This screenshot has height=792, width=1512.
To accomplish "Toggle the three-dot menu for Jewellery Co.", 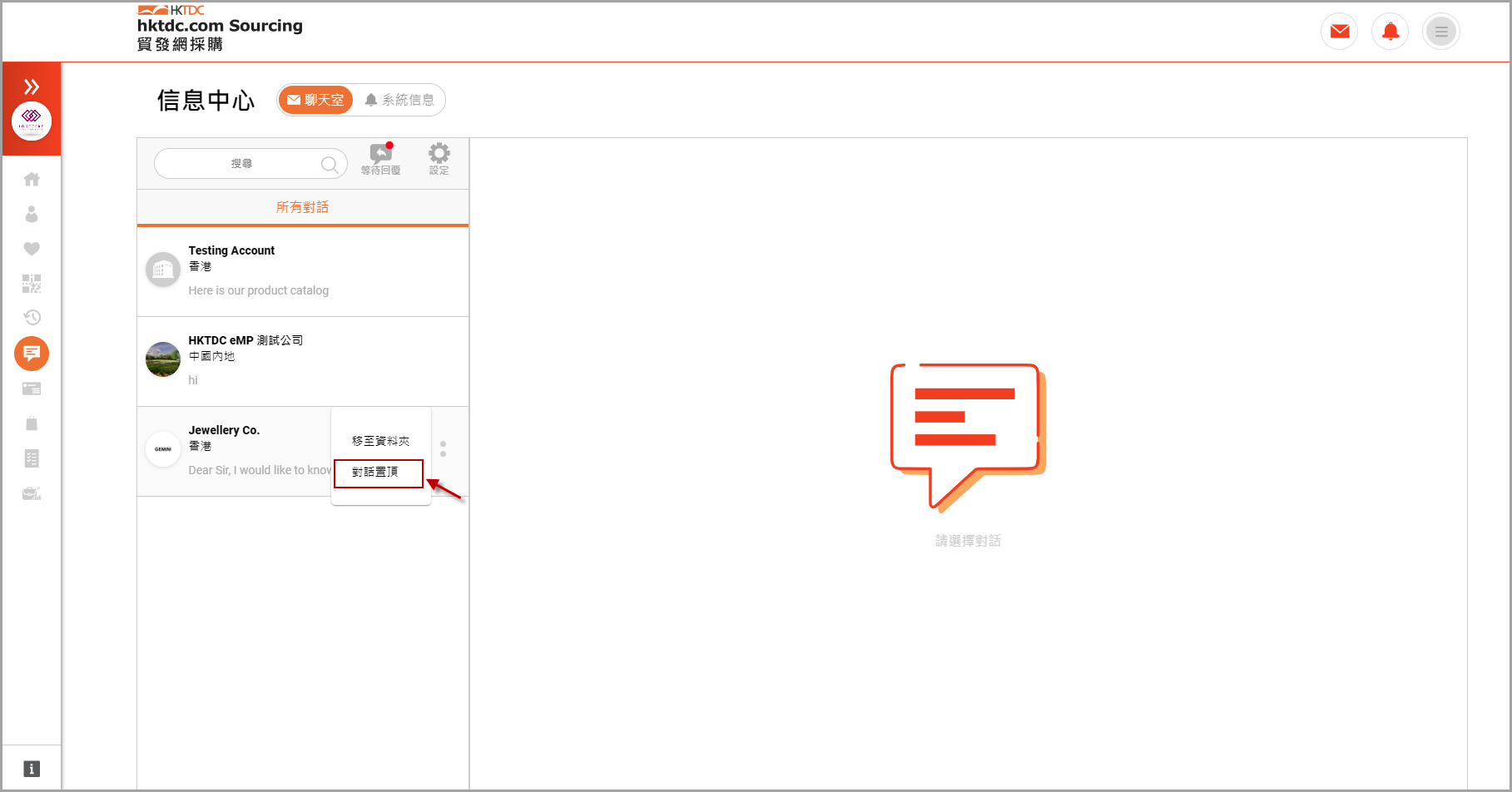I will pos(443,449).
